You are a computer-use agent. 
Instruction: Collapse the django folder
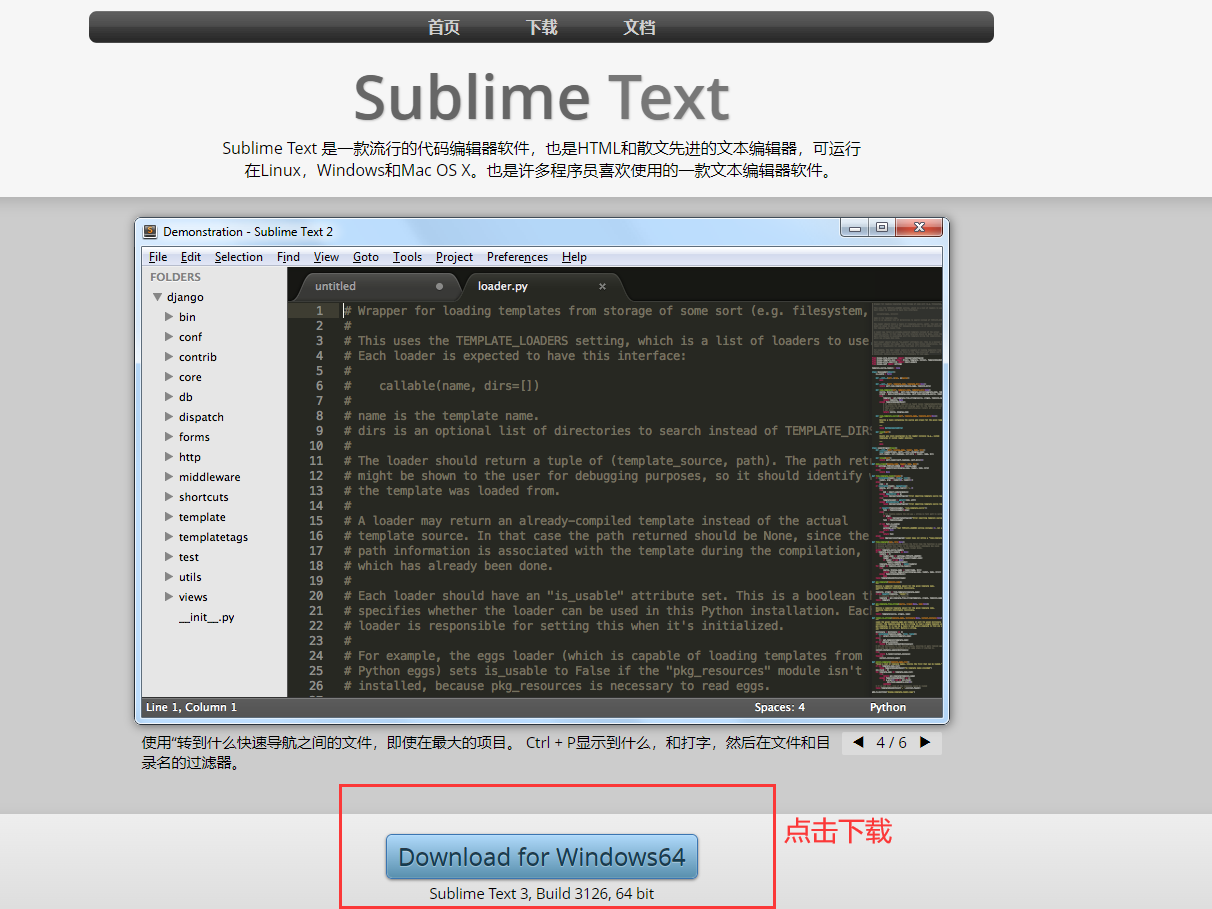tap(157, 297)
